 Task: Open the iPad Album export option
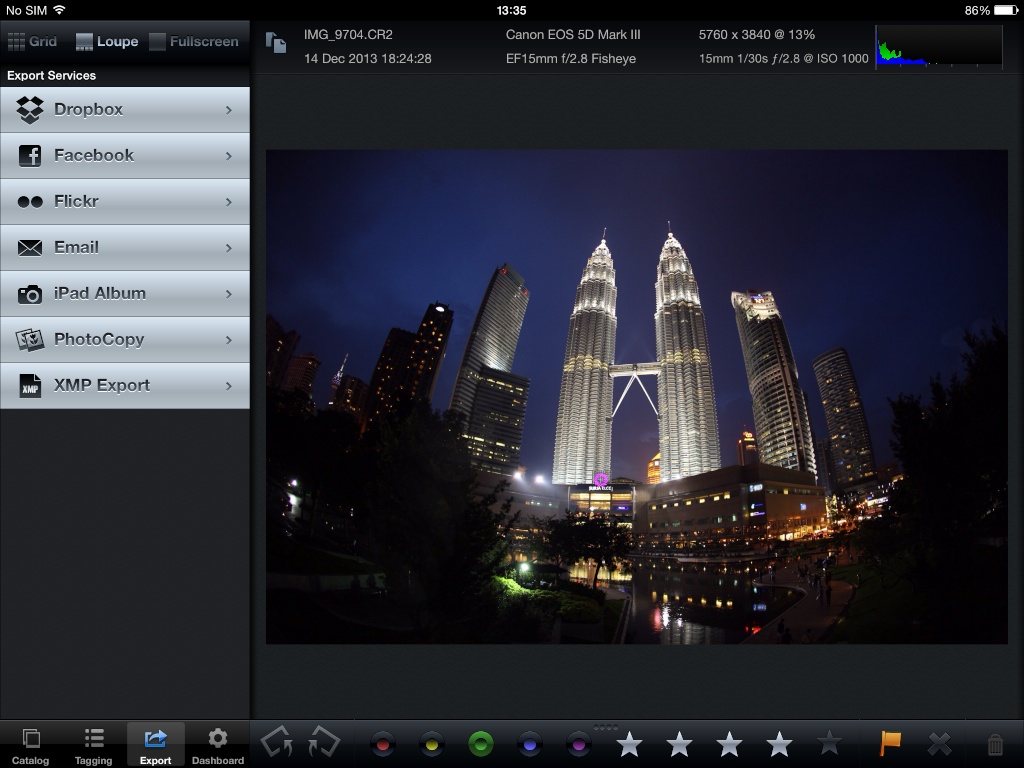(125, 294)
